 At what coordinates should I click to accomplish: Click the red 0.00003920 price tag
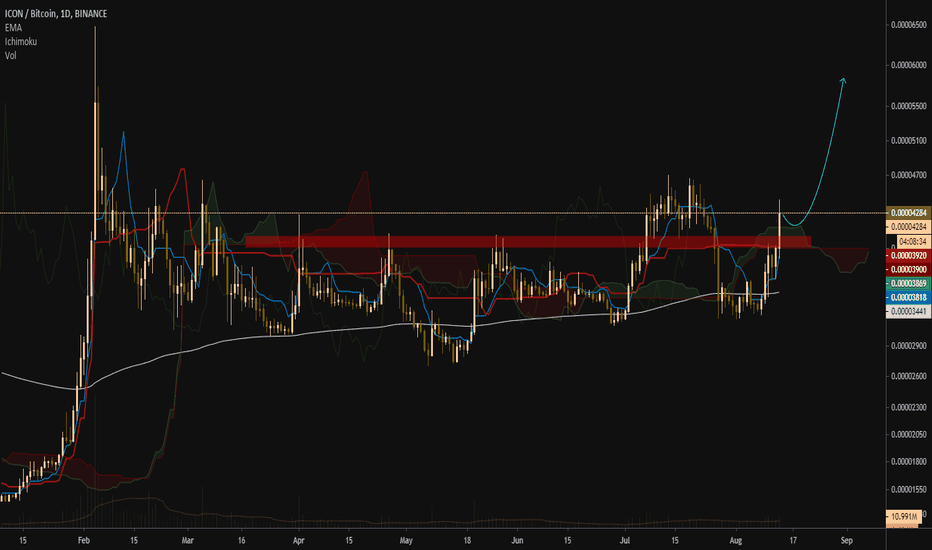pos(908,256)
